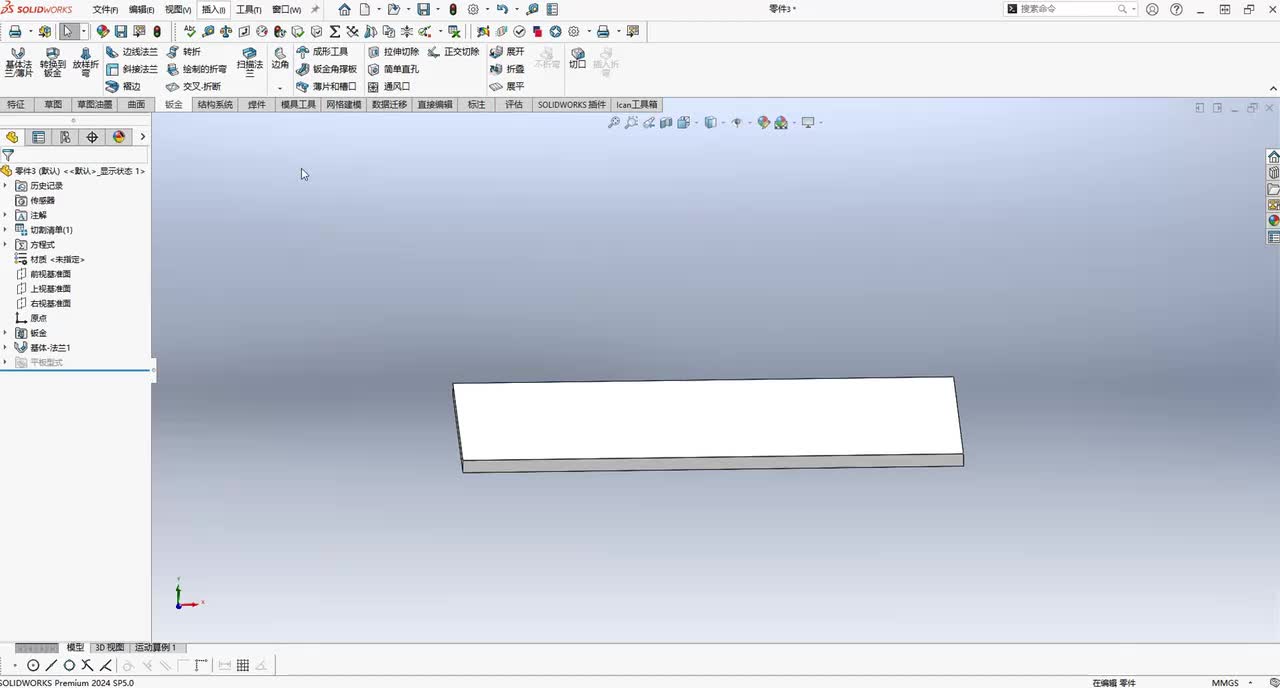Image resolution: width=1280 pixels, height=688 pixels.
Task: Select 斜接法兰 (Miter Flange) tool
Action: (x=132, y=69)
